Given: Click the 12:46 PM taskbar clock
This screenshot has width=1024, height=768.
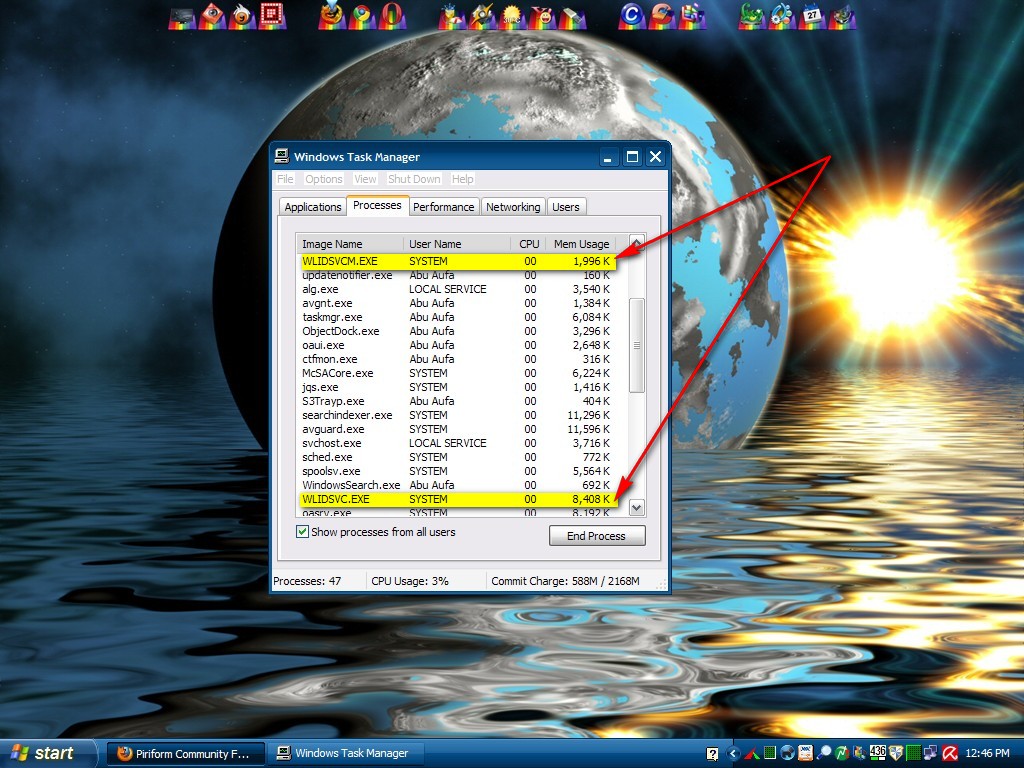Looking at the screenshot, I should click(987, 754).
